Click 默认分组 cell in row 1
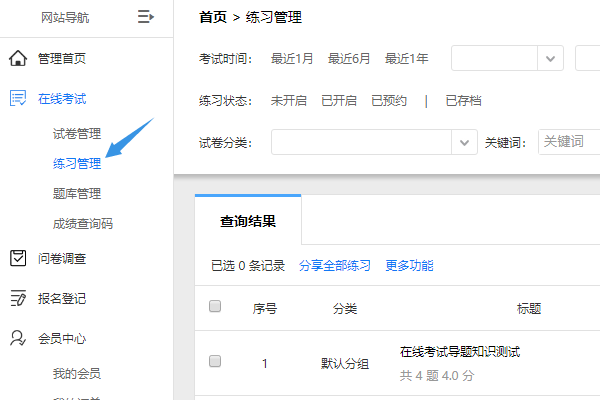The height and width of the screenshot is (400, 600). pyautogui.click(x=345, y=363)
